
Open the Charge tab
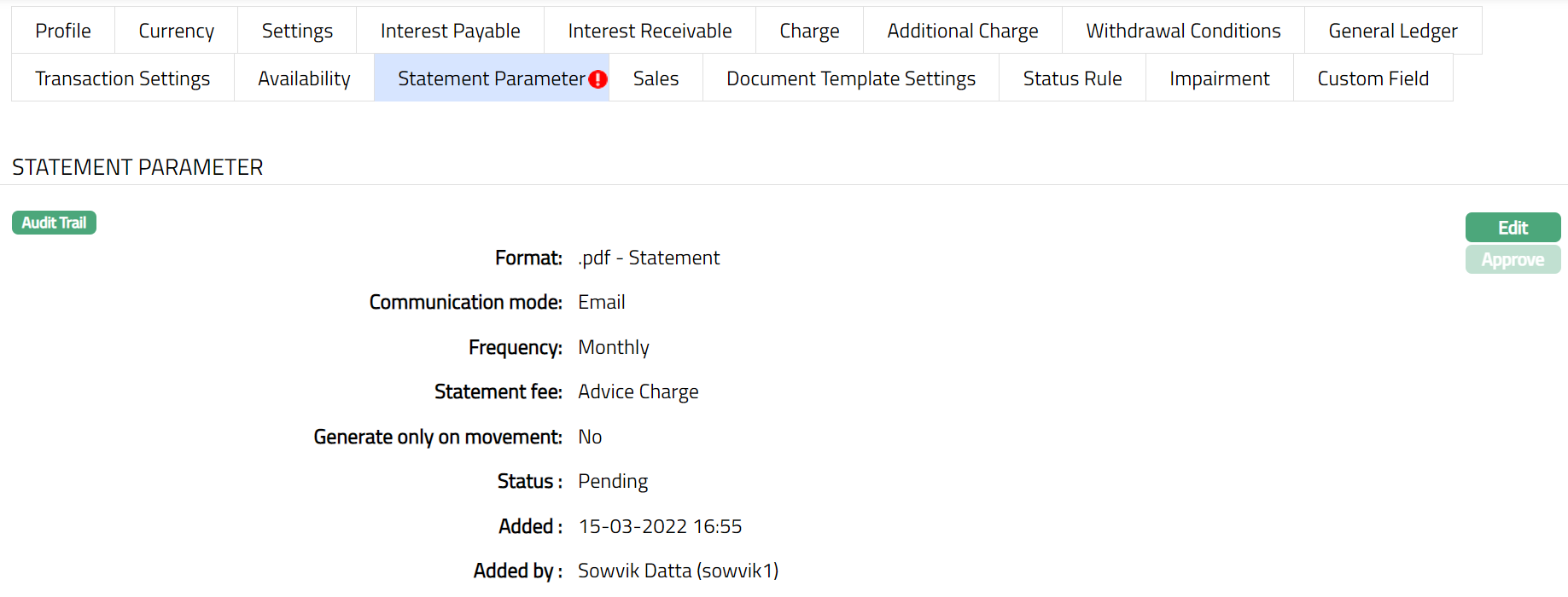[x=809, y=31]
